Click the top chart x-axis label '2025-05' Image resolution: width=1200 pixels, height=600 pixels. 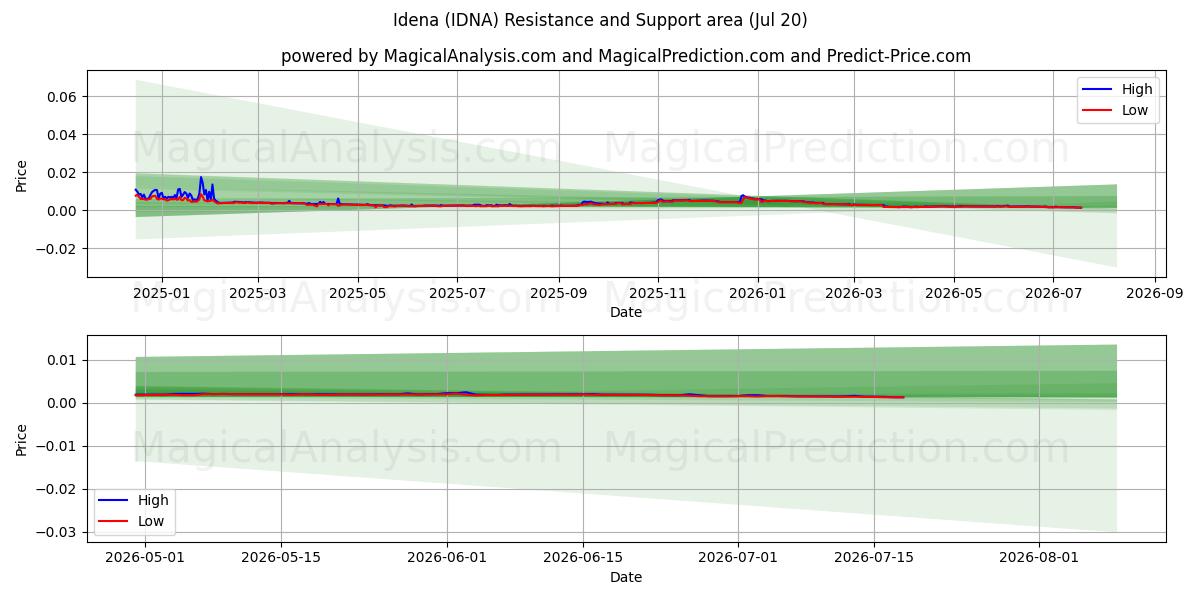tap(357, 293)
